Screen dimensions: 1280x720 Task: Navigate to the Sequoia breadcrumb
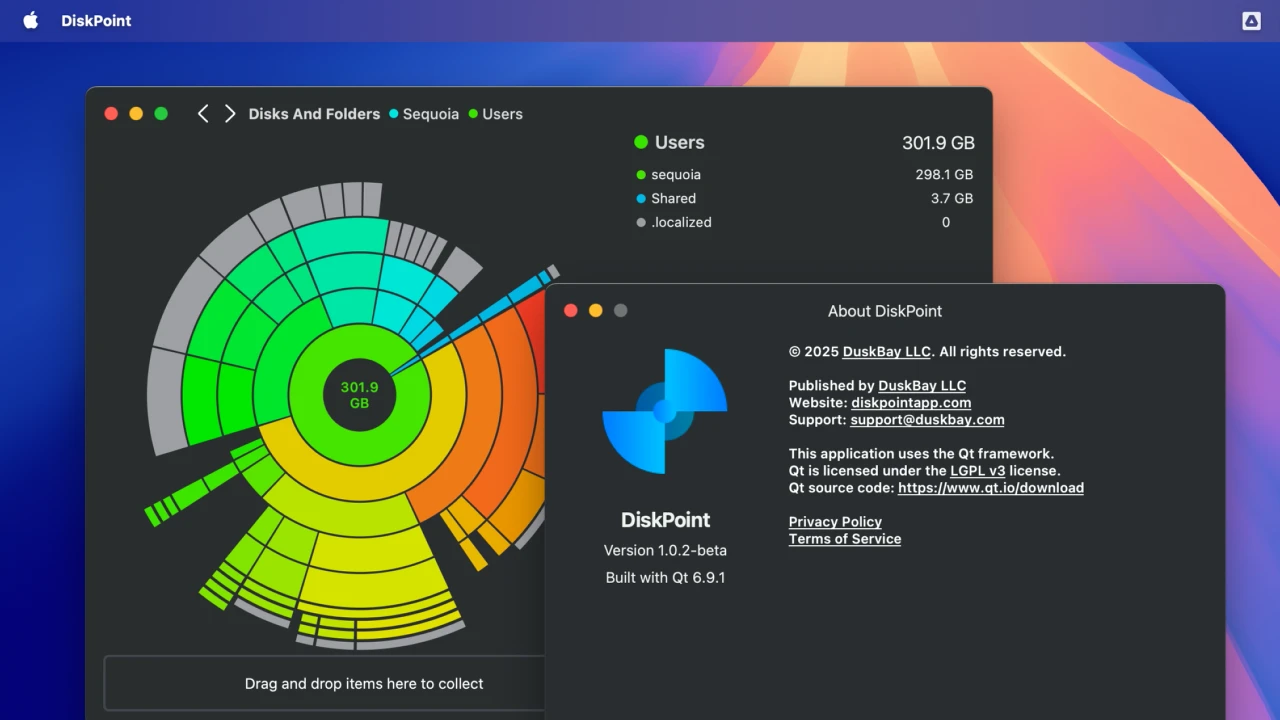[x=430, y=114]
